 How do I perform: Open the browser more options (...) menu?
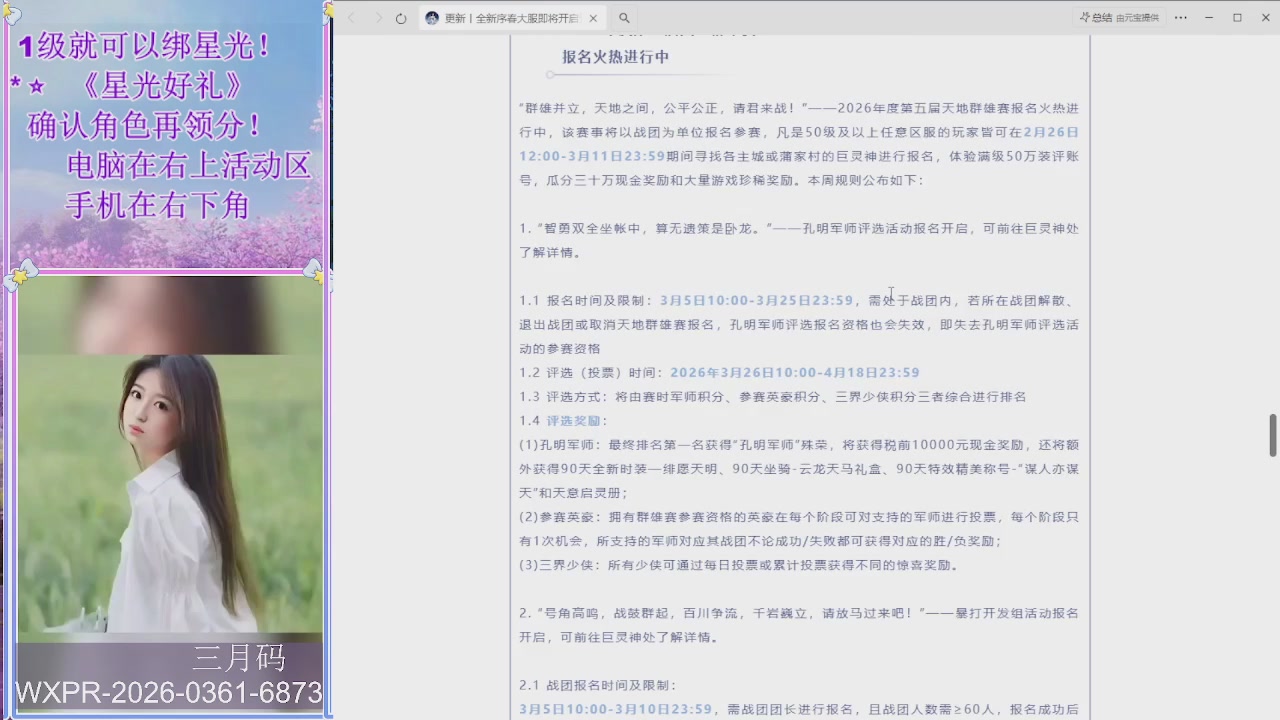1181,17
